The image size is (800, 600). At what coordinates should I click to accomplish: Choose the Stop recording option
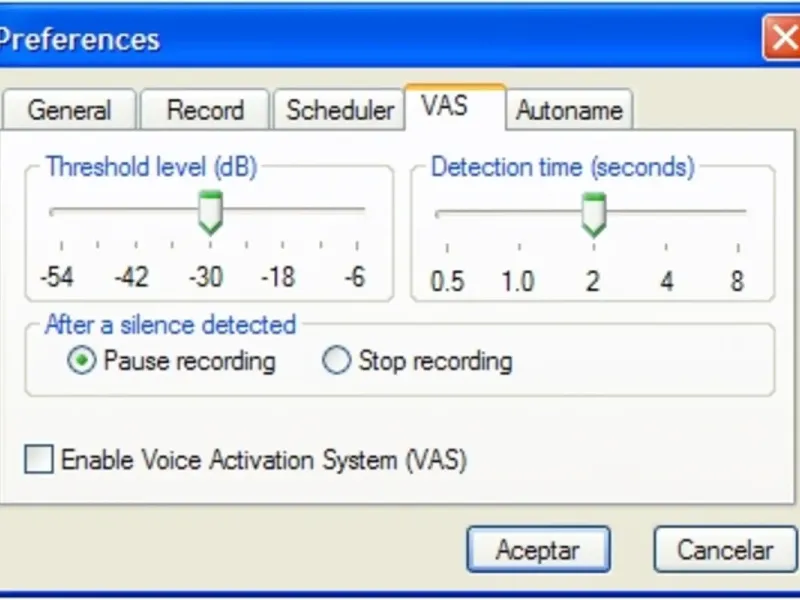tap(337, 360)
